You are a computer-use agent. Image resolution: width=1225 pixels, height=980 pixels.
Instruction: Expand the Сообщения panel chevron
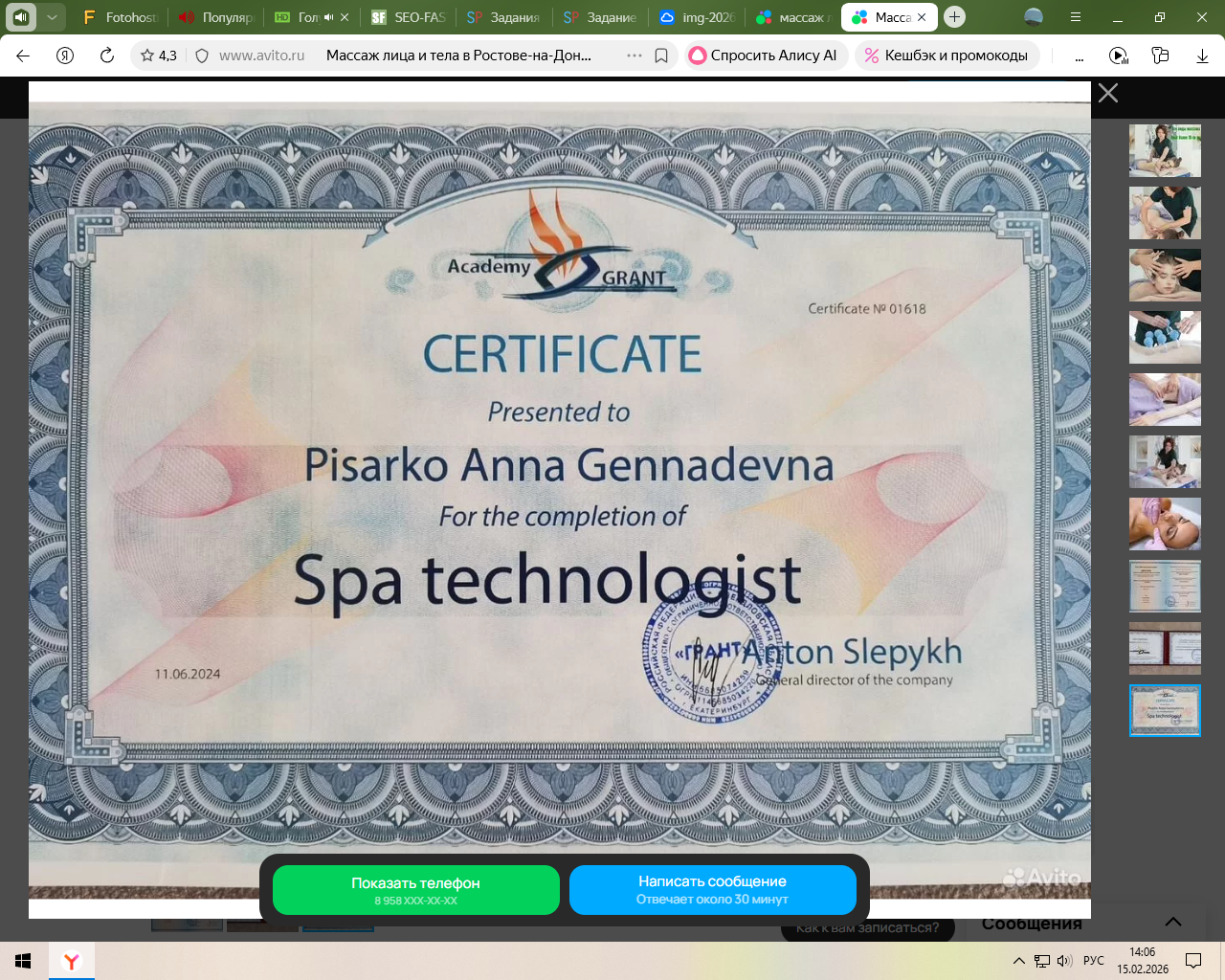click(x=1172, y=923)
